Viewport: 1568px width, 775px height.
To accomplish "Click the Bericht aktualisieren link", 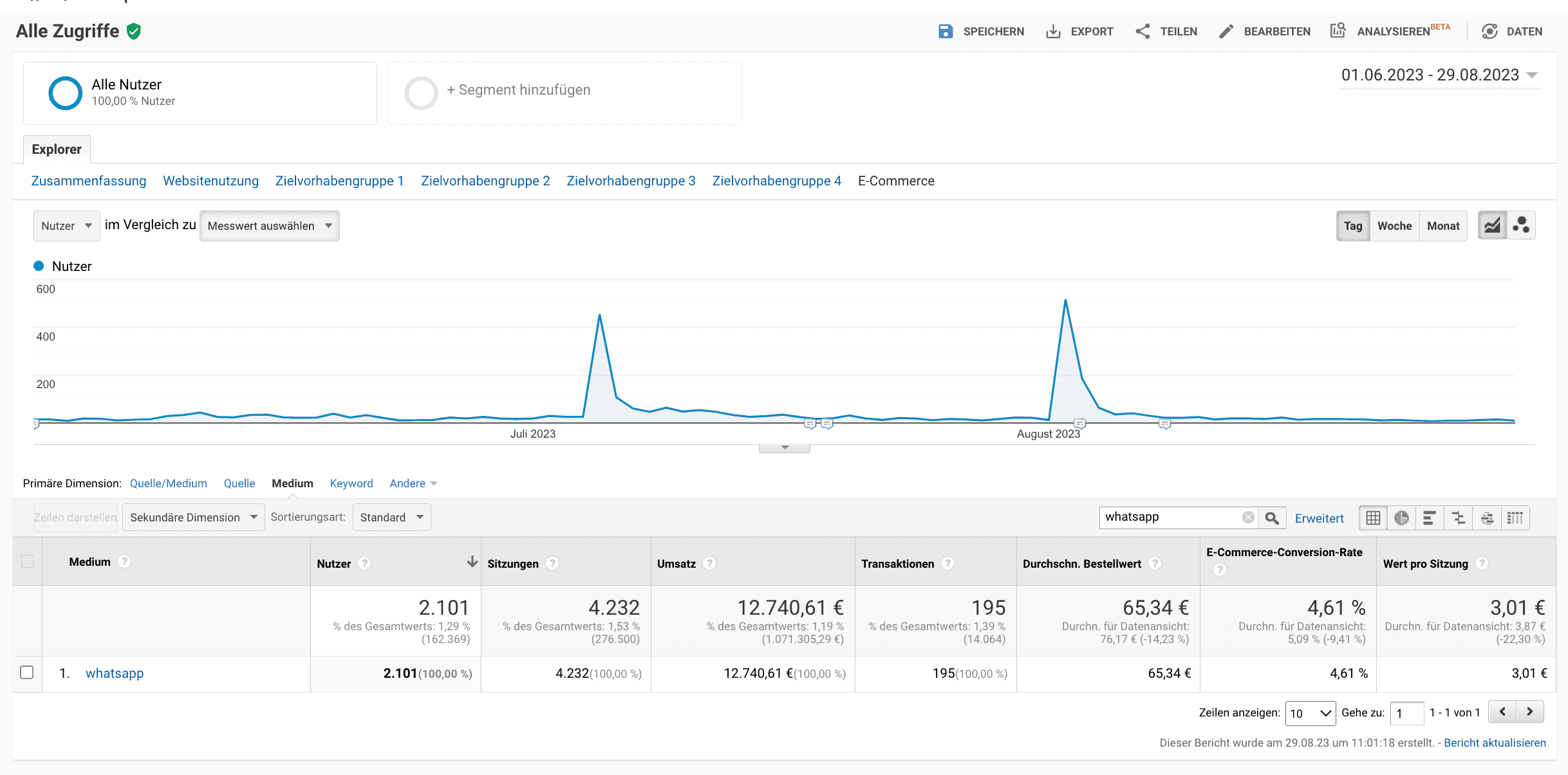I will [1495, 743].
